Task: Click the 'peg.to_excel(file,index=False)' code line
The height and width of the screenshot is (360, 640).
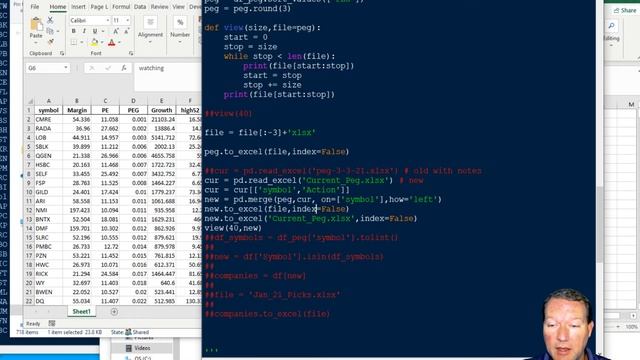Action: pos(277,152)
